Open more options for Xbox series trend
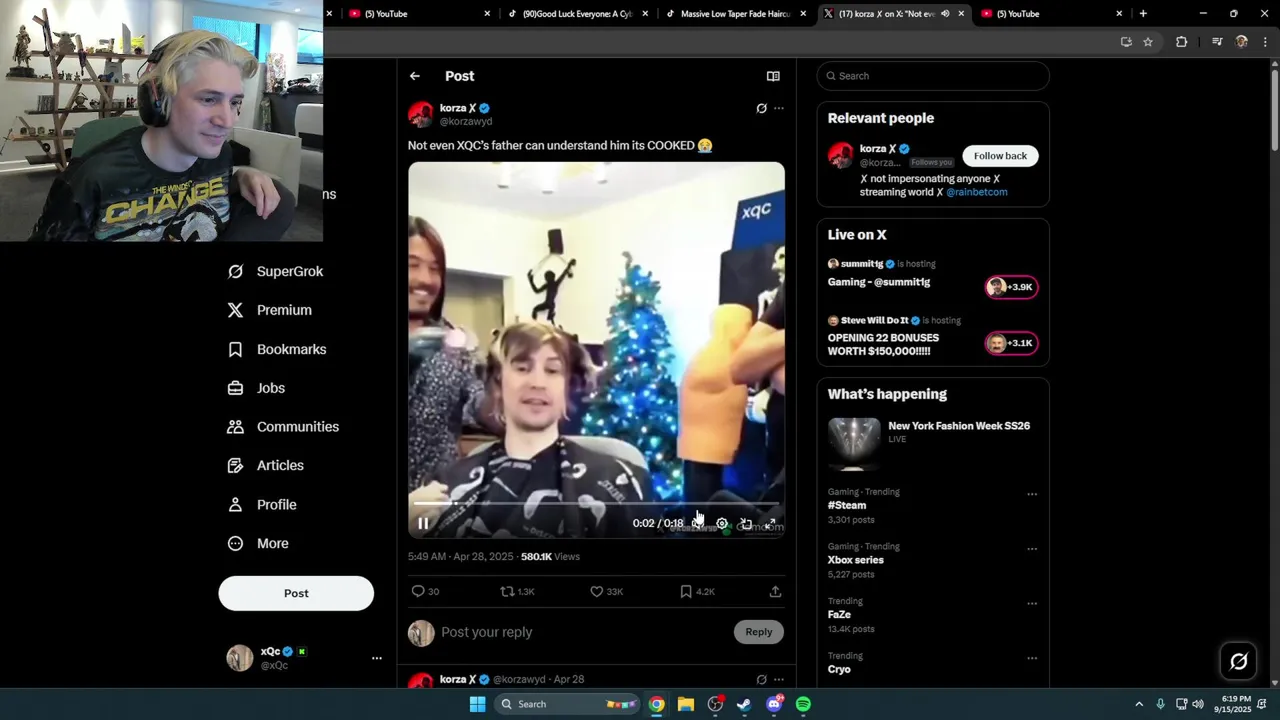 tap(1032, 549)
